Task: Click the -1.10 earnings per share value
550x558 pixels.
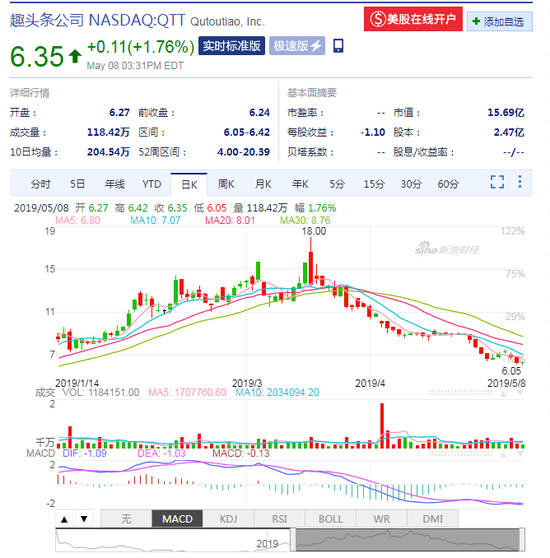Action: coord(373,132)
